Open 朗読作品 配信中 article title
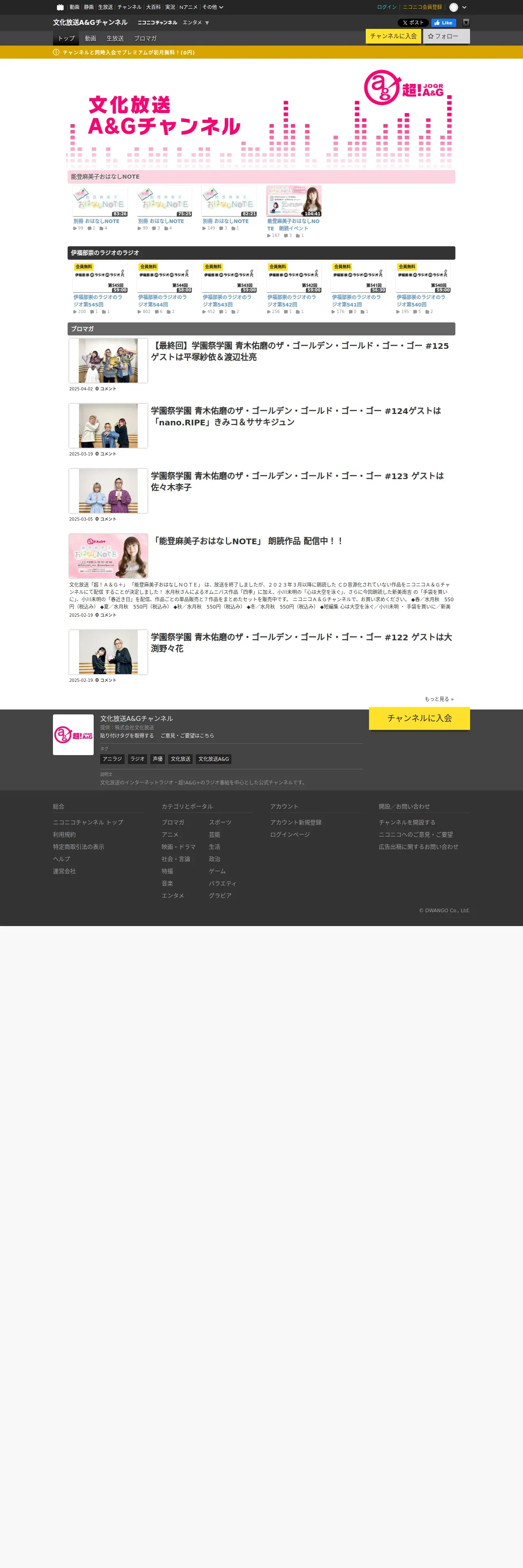The width and height of the screenshot is (523, 1568). pyautogui.click(x=247, y=541)
